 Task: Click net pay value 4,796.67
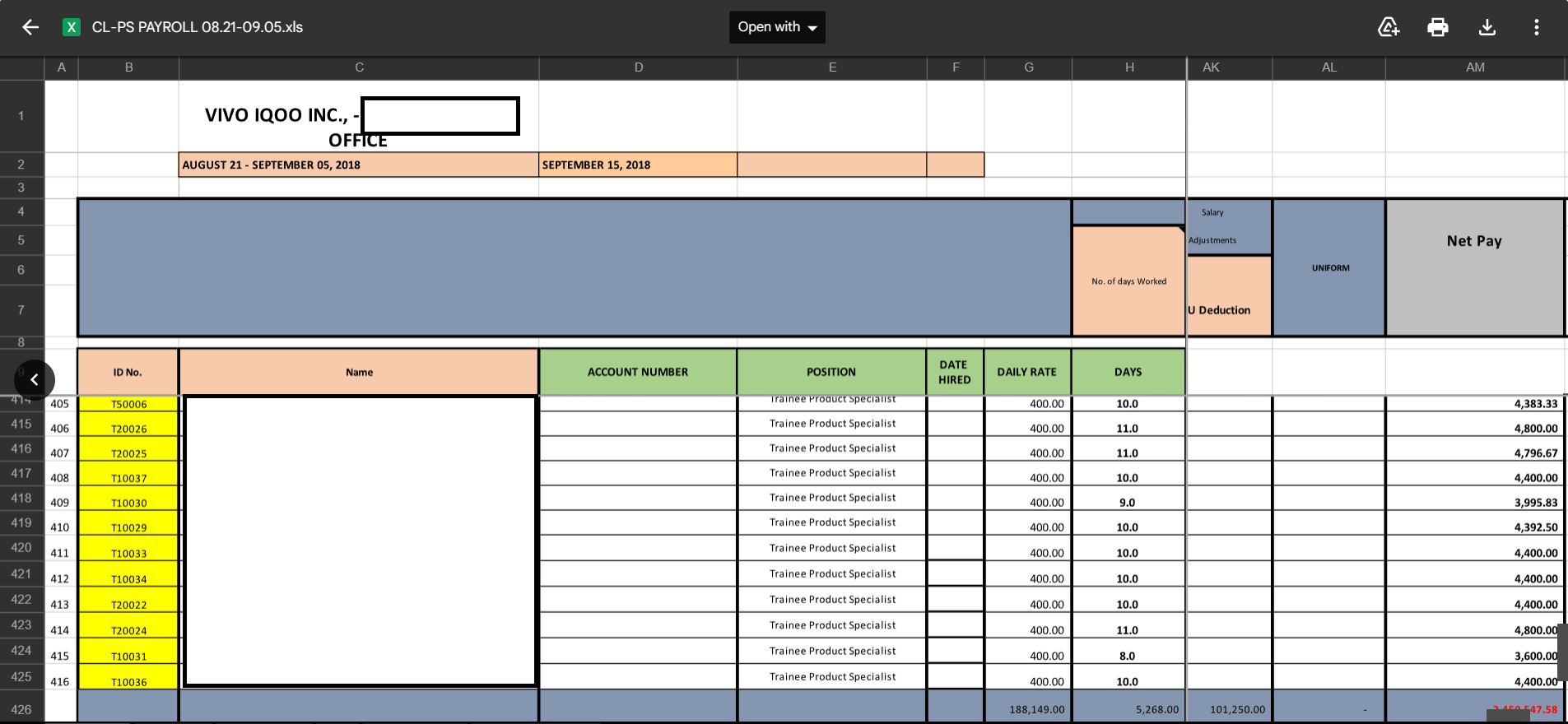click(1535, 452)
